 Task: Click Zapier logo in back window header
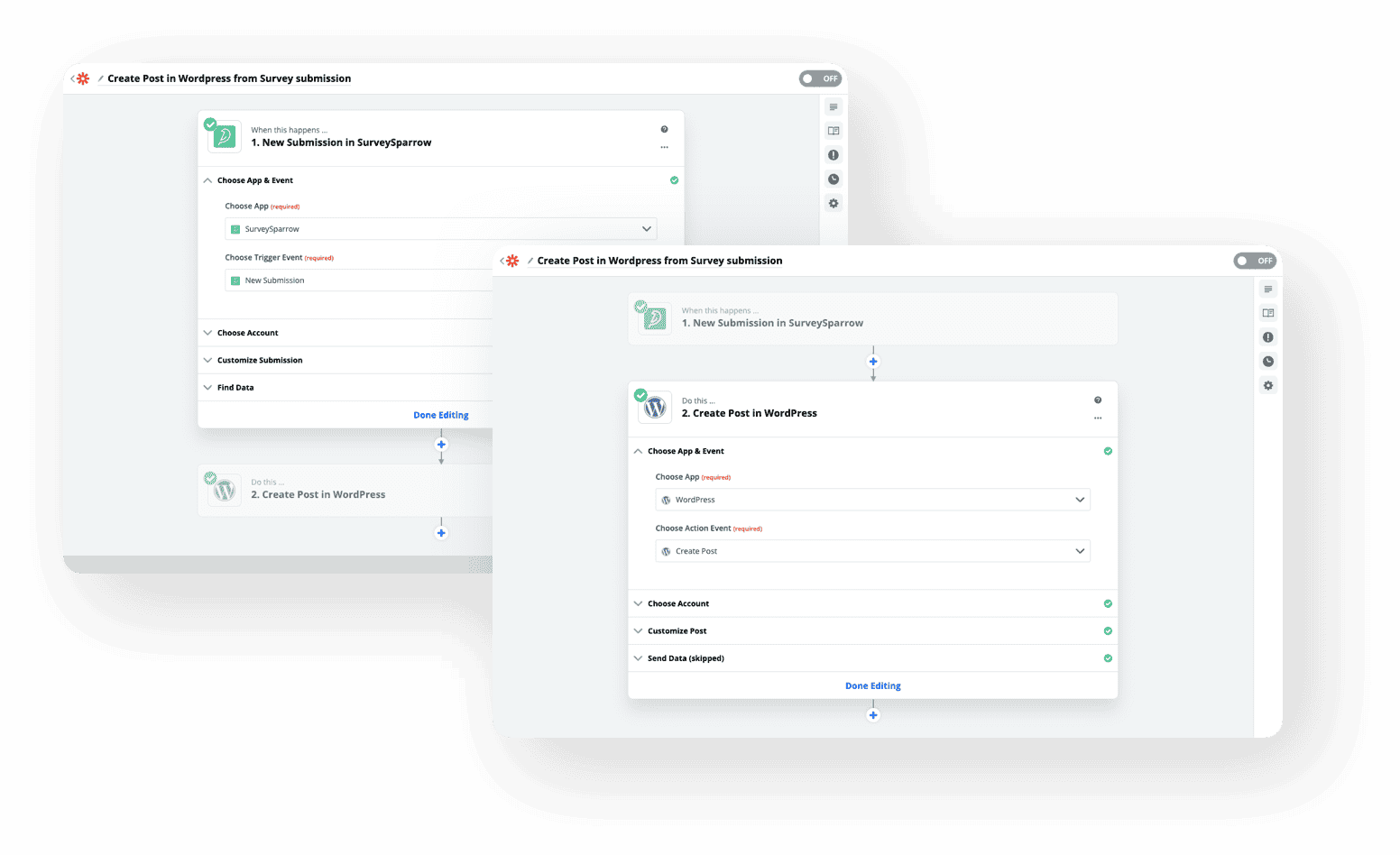83,78
